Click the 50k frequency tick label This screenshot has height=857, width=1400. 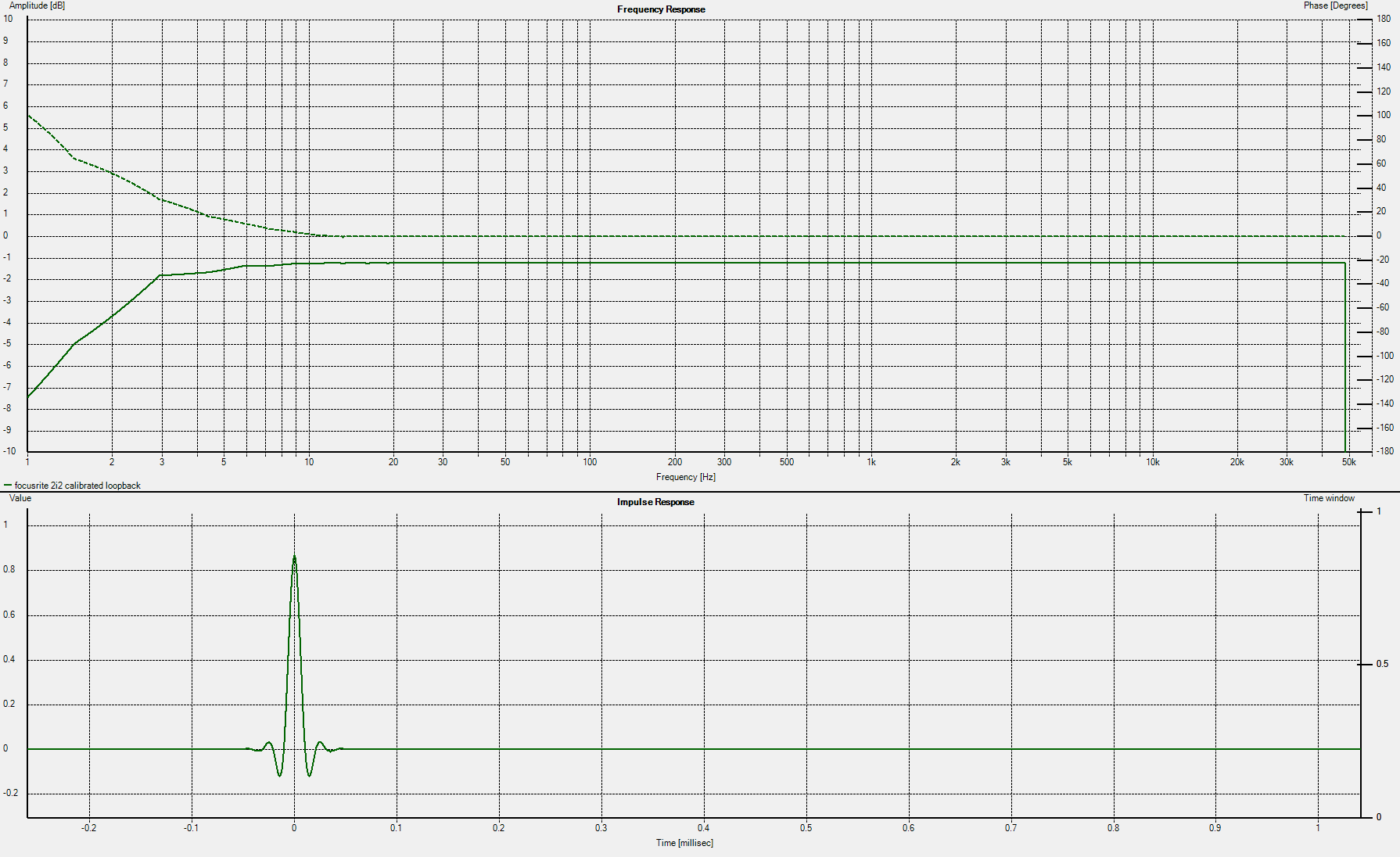(x=1349, y=462)
